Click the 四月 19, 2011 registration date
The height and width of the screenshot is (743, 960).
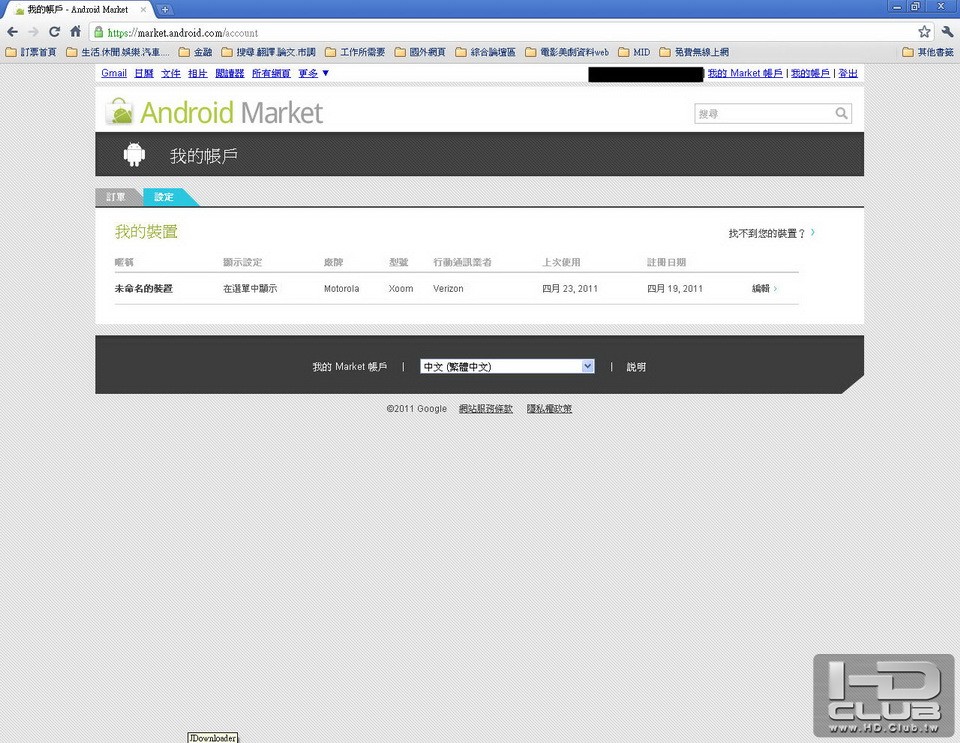675,288
